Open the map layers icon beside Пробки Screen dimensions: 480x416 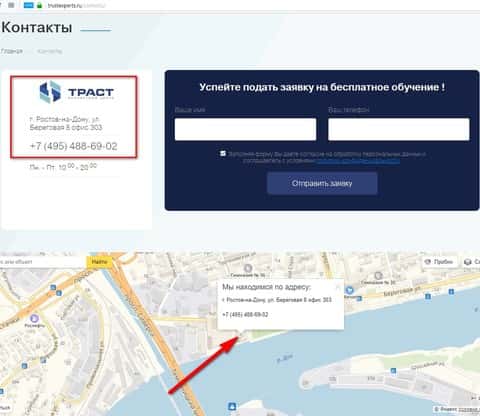[x=468, y=262]
